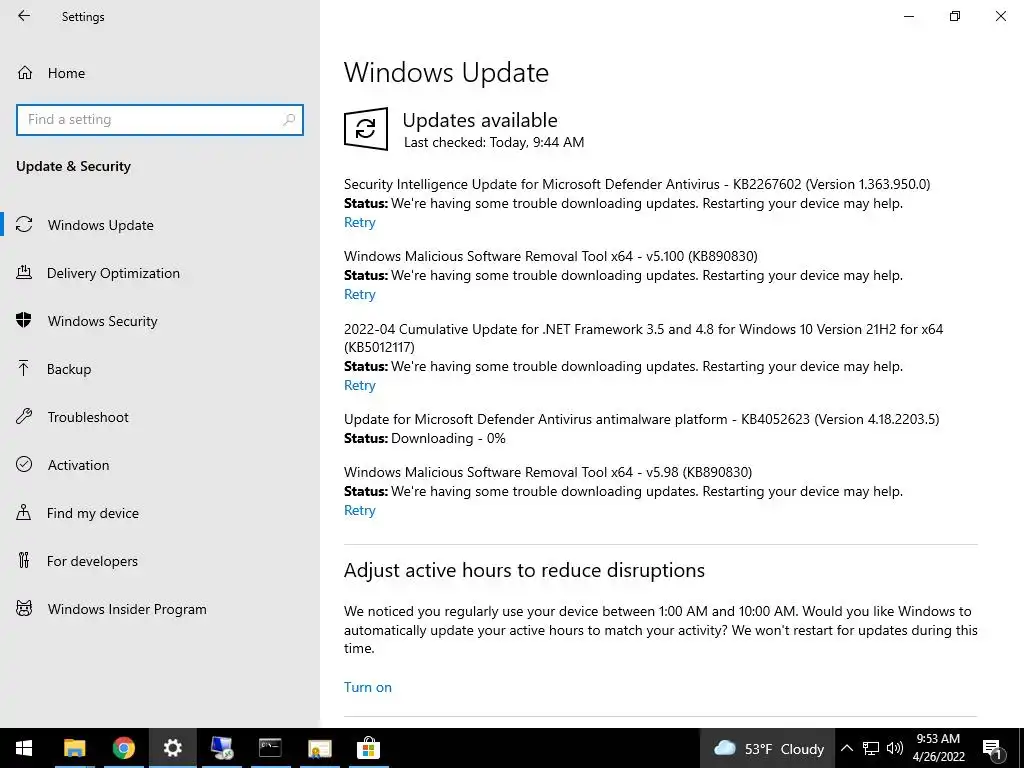The image size is (1024, 768).
Task: Click the KB4052623 Defender platform update title
Action: tap(641, 419)
